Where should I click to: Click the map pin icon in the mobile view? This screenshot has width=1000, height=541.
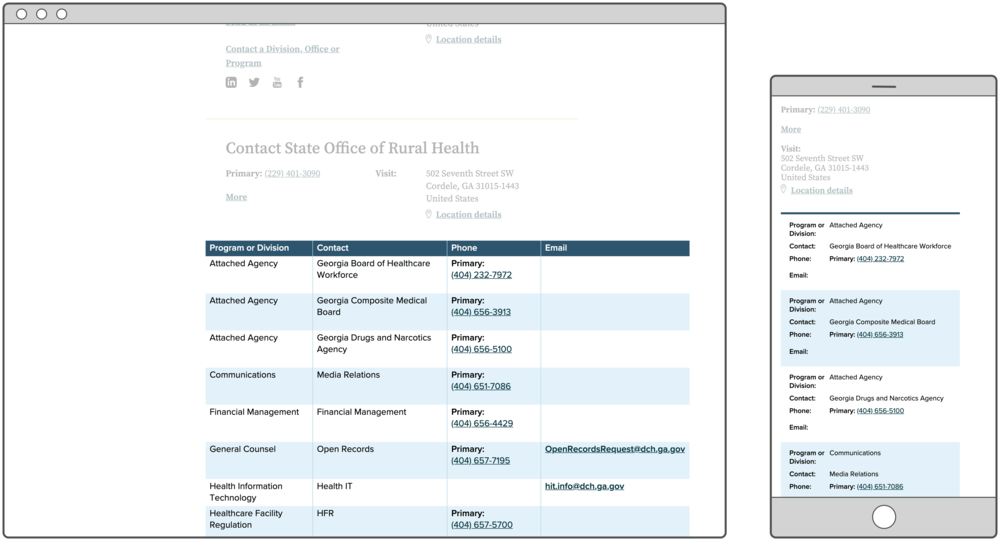(x=784, y=189)
